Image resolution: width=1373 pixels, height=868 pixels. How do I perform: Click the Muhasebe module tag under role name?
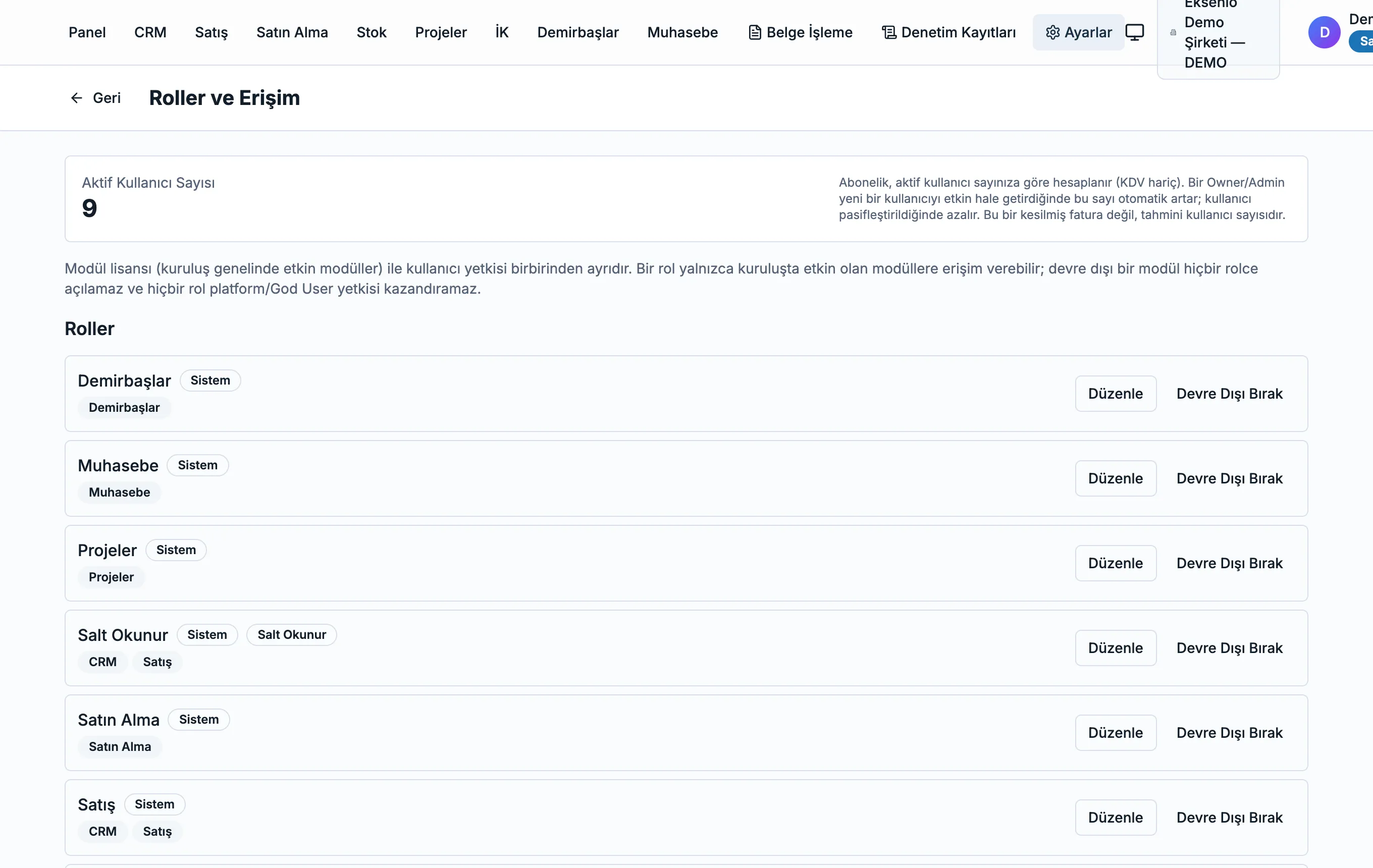(x=120, y=493)
